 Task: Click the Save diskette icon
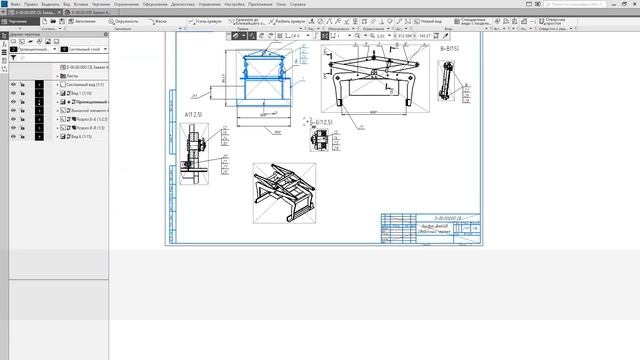coord(62,21)
